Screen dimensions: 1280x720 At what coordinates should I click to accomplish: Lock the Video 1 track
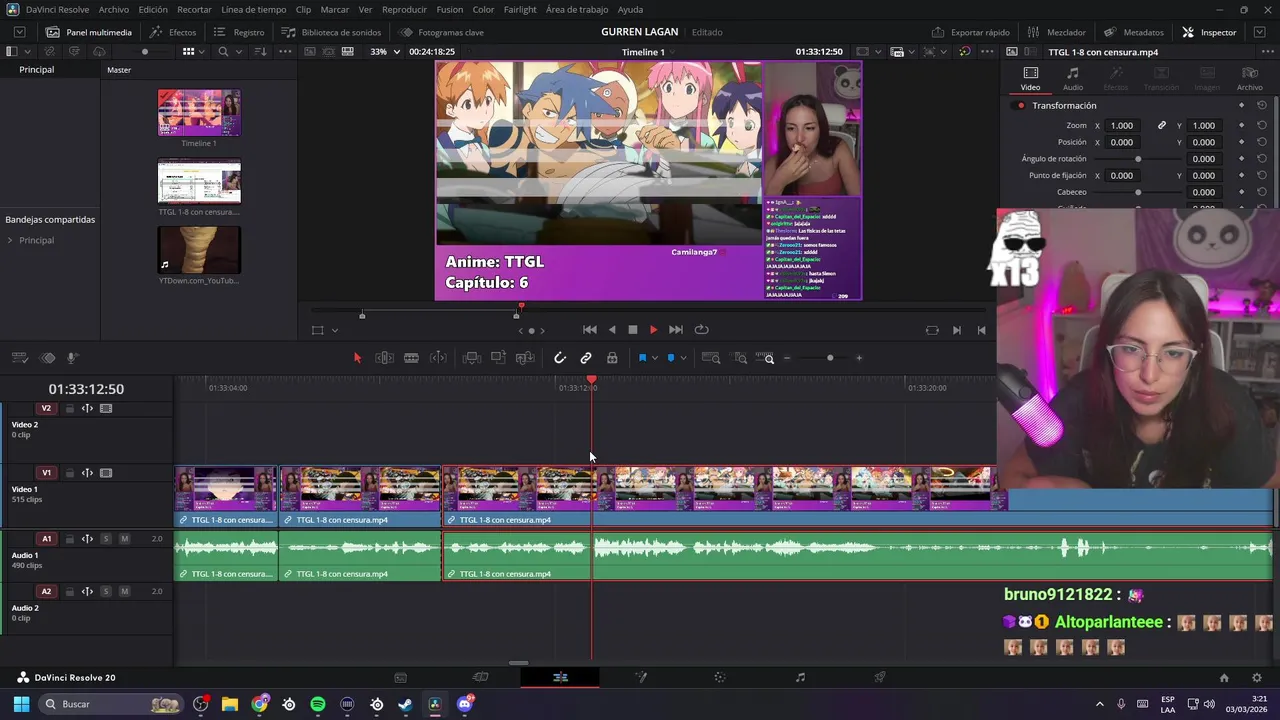click(69, 473)
